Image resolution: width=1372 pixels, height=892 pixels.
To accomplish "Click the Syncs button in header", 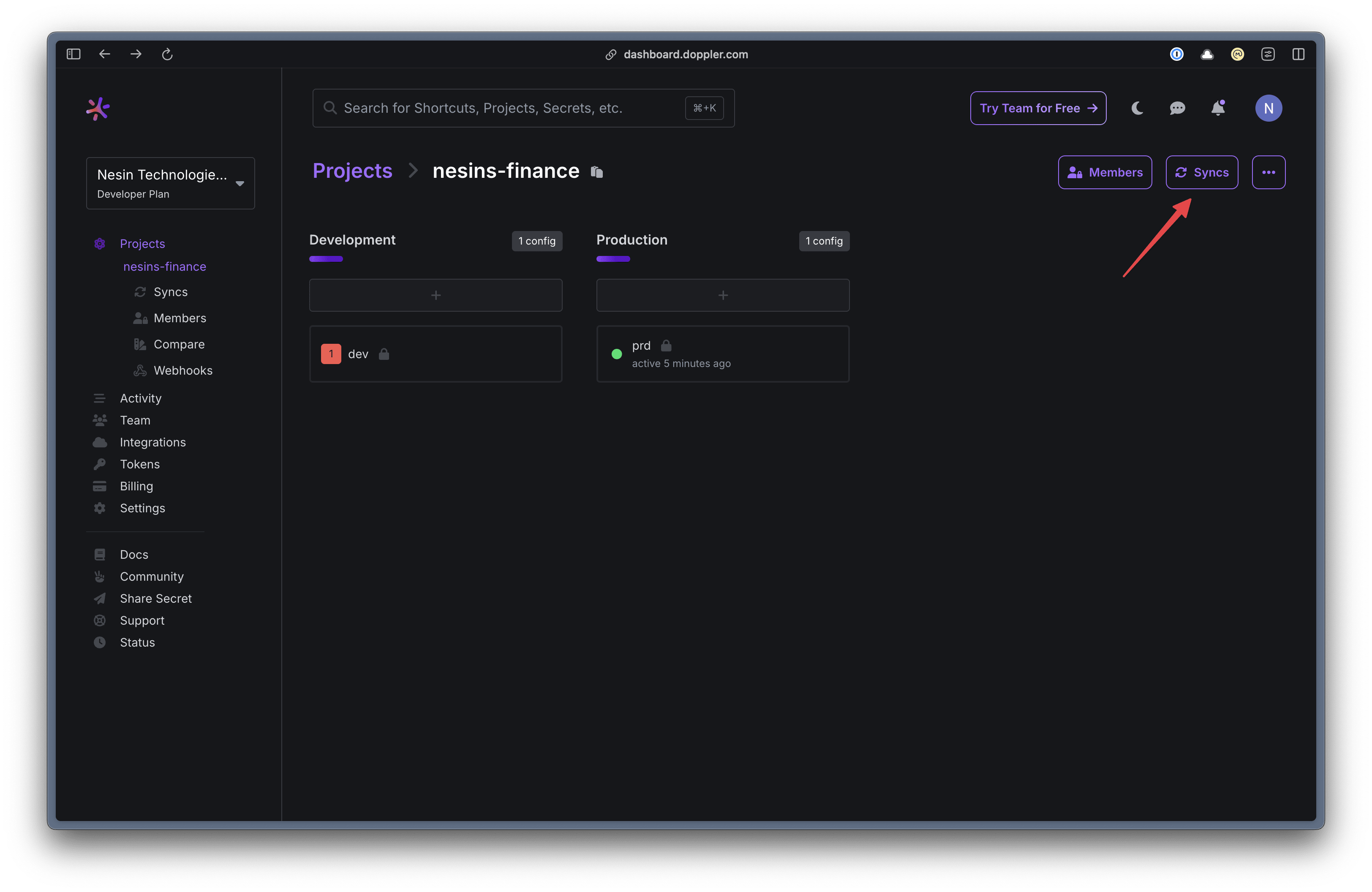I will (1202, 172).
